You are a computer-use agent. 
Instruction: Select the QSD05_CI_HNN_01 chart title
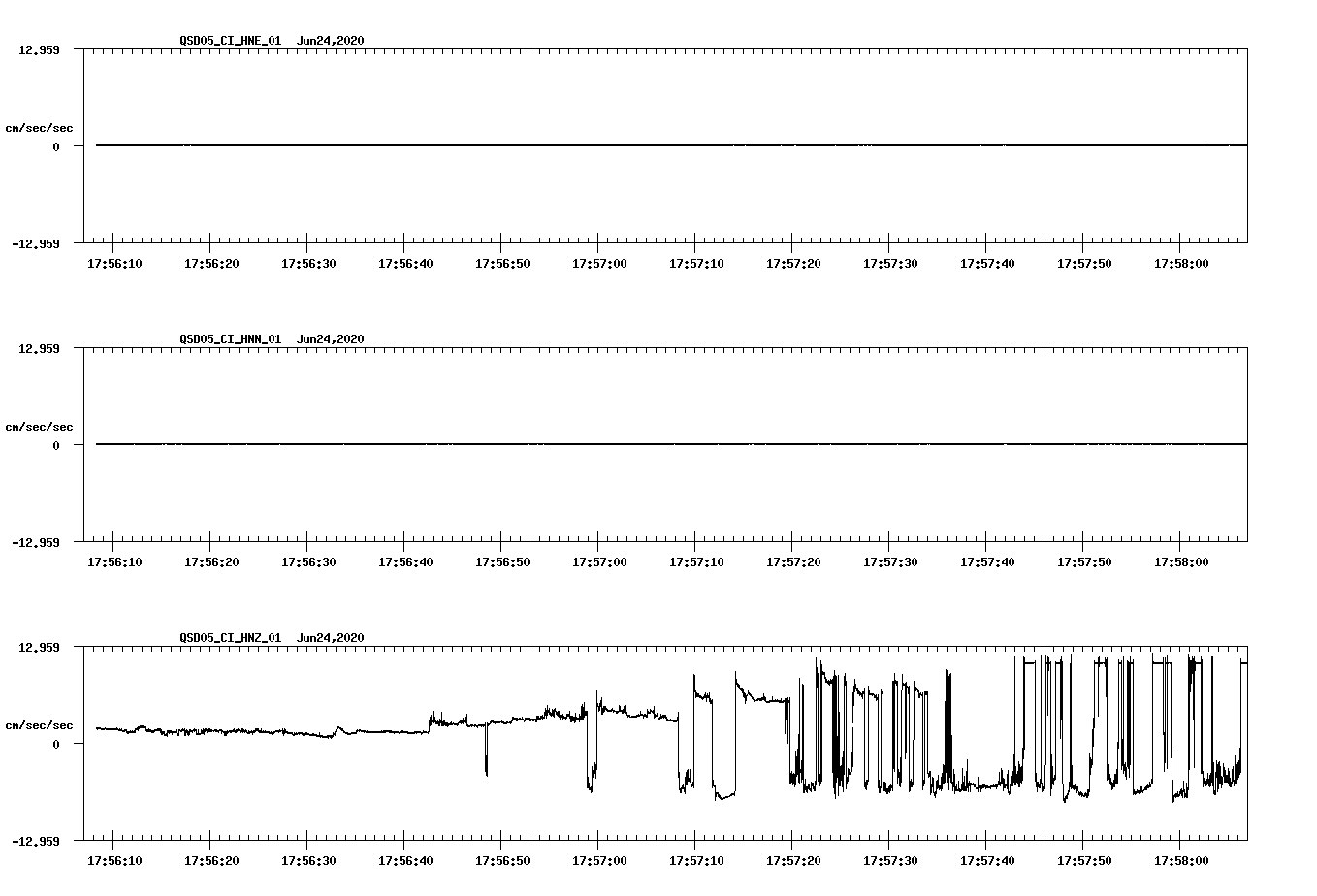[x=231, y=339]
